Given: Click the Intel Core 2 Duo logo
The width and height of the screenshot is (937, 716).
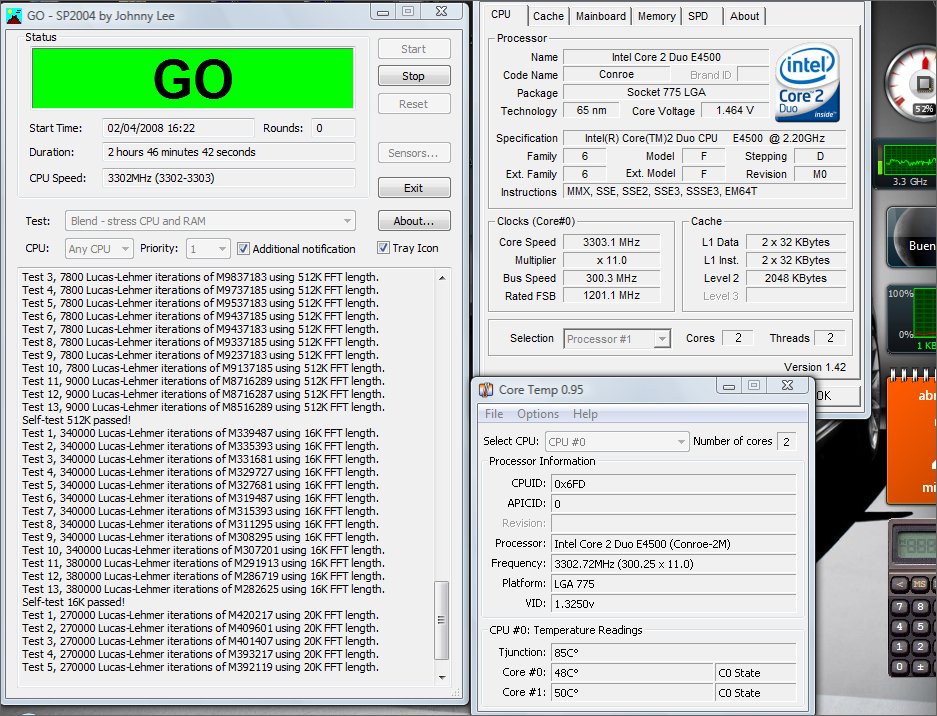Looking at the screenshot, I should coord(807,82).
